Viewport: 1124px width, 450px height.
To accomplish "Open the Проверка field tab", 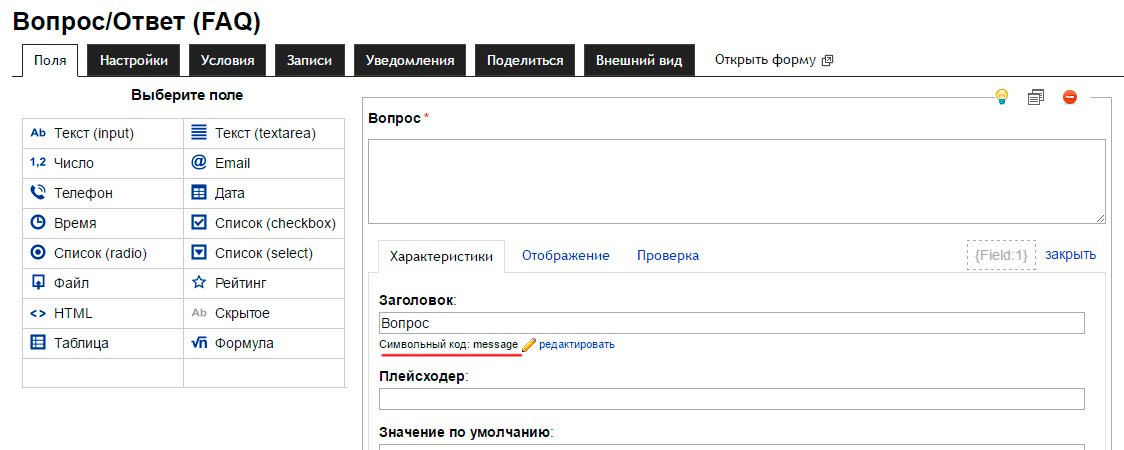I will click(668, 255).
